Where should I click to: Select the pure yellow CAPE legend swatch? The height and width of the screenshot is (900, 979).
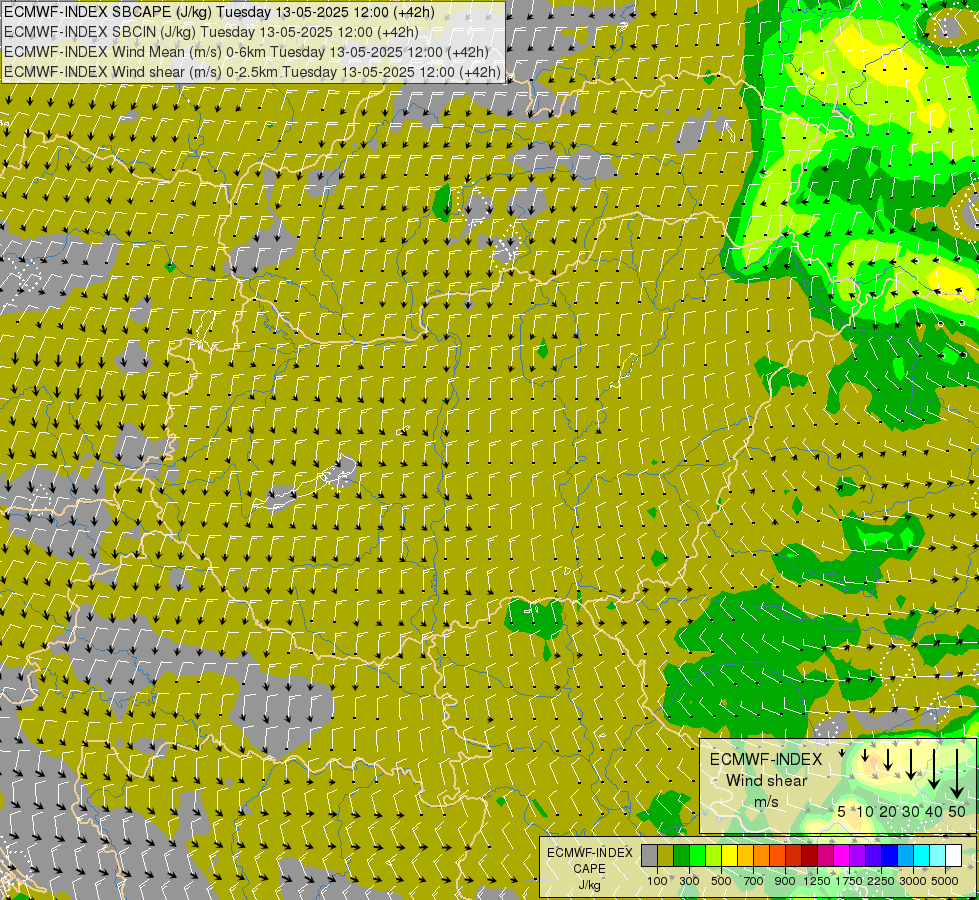pyautogui.click(x=729, y=855)
